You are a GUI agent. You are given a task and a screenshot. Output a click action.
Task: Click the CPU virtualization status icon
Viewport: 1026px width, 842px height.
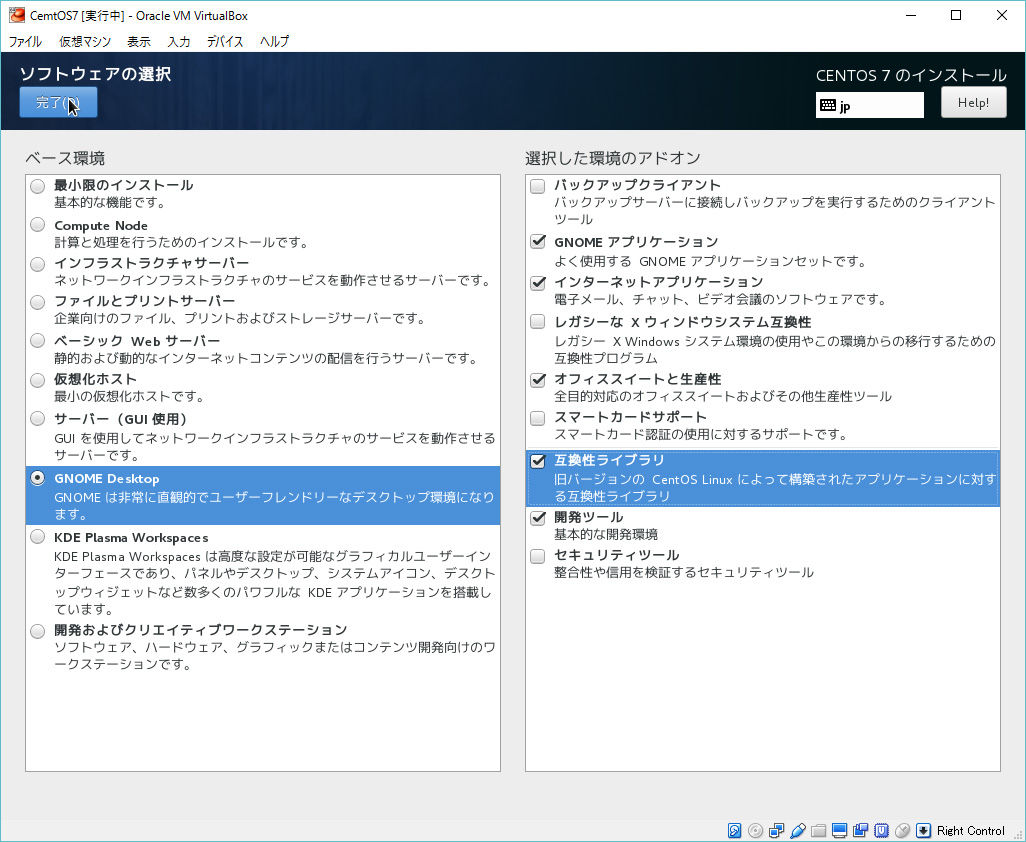point(881,830)
